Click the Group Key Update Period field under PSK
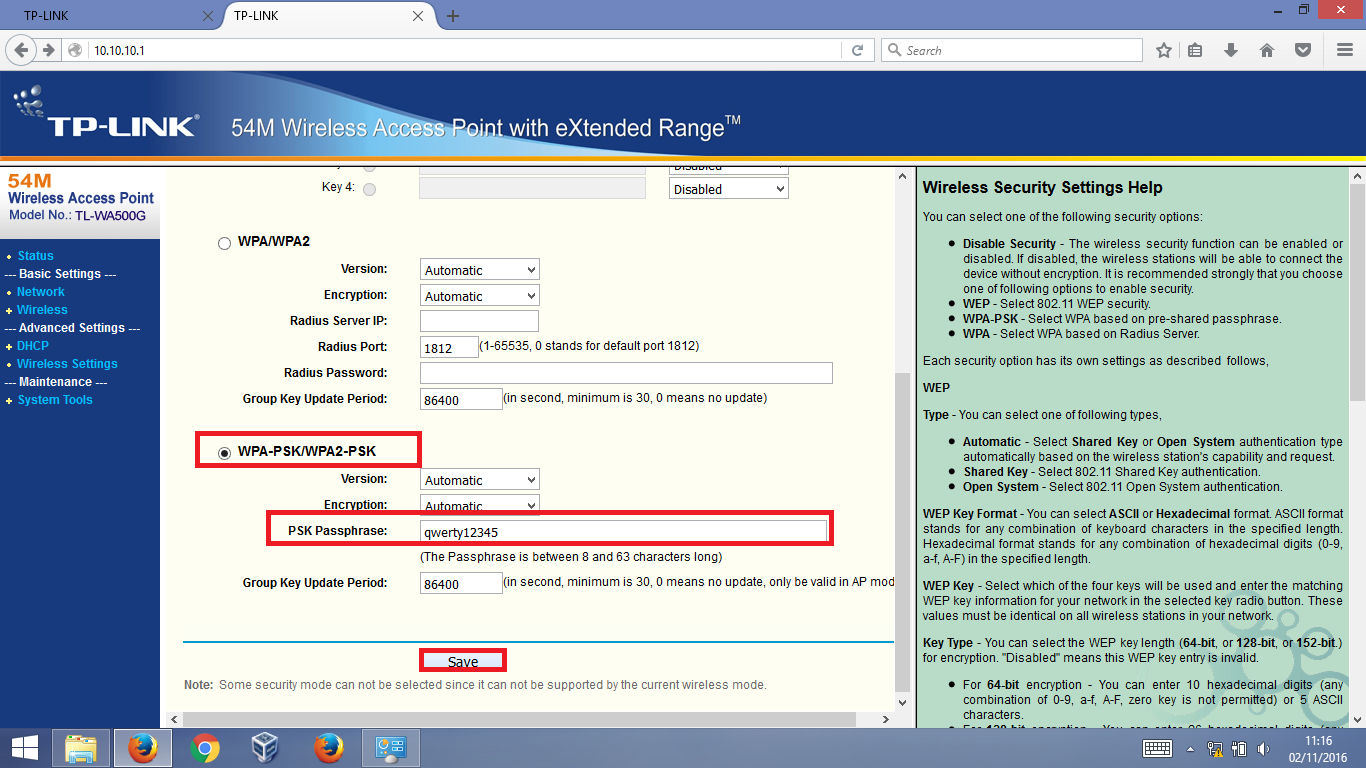Screen dimensions: 1366x768 coord(461,583)
